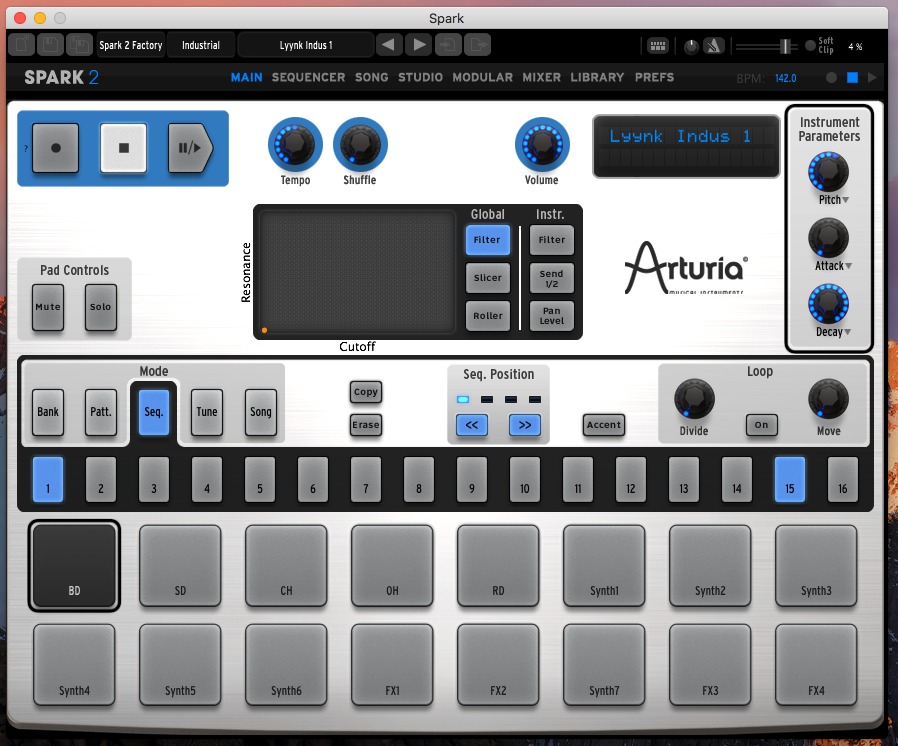This screenshot has height=746, width=898.
Task: Click the Save As icon in toolbar
Action: (x=80, y=45)
